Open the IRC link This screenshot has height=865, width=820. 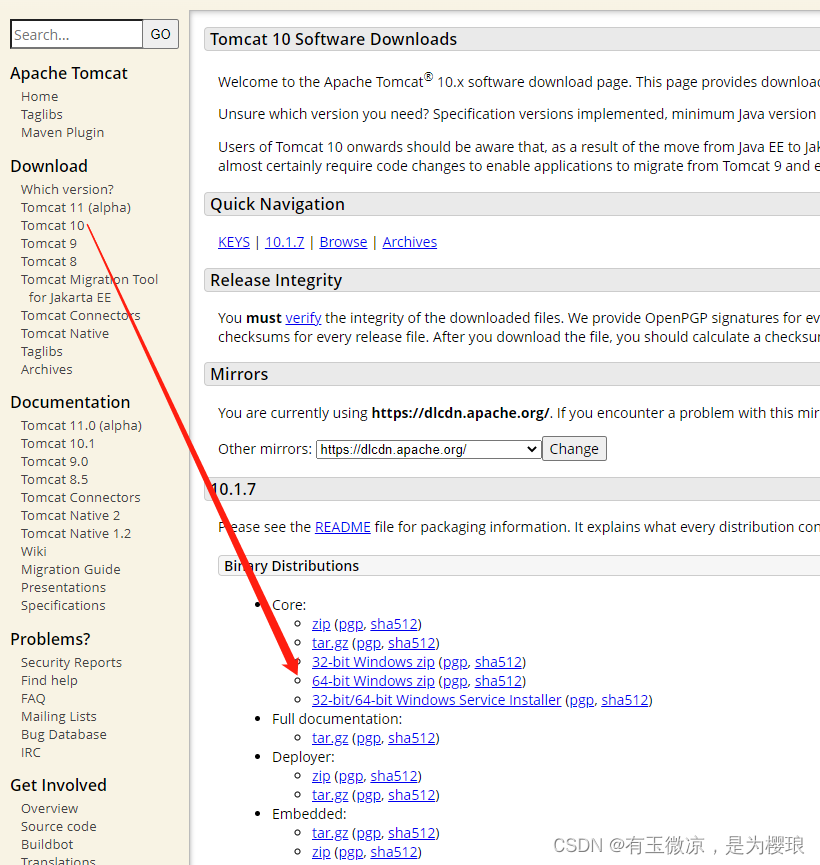[31, 752]
